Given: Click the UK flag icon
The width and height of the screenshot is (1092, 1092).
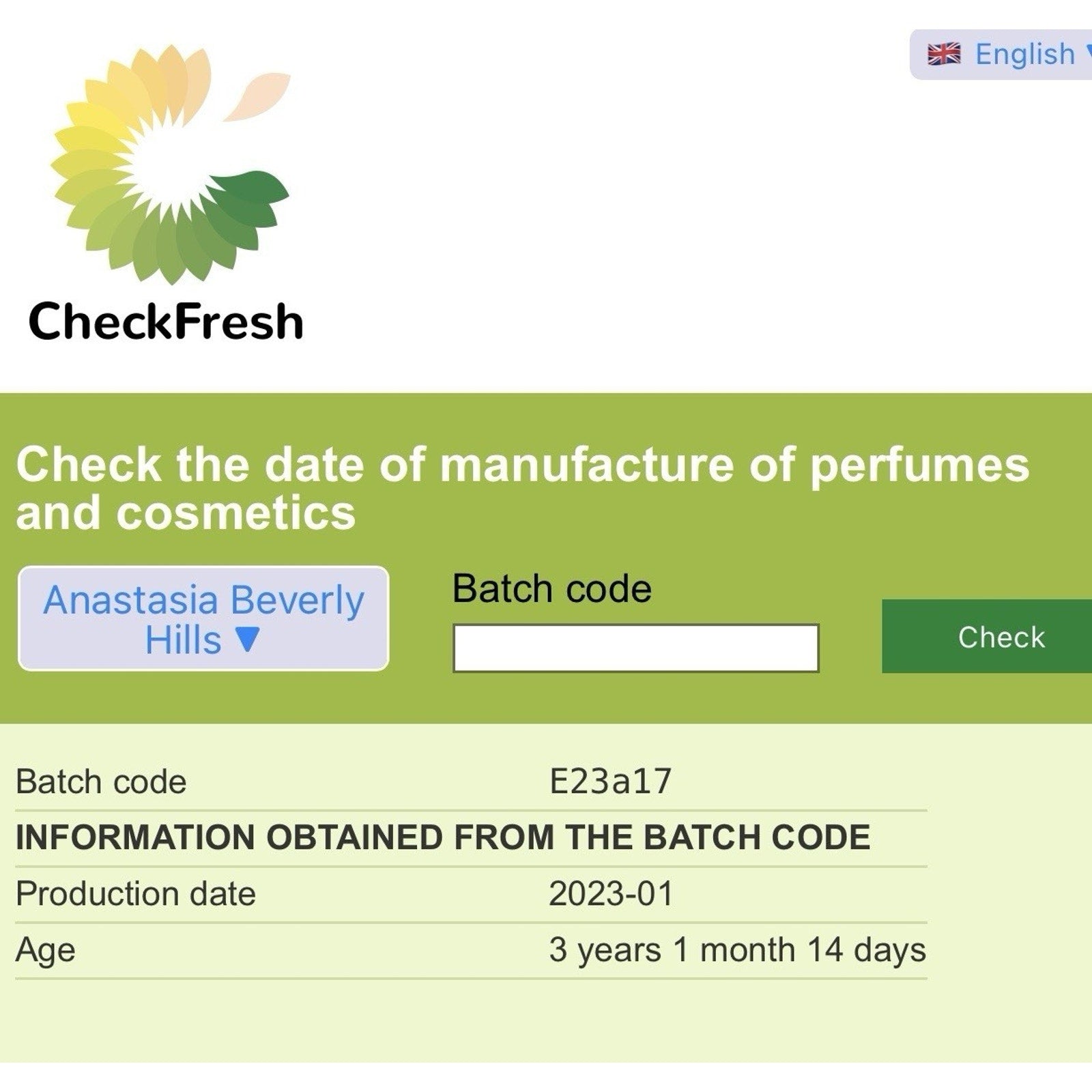Looking at the screenshot, I should [x=944, y=54].
